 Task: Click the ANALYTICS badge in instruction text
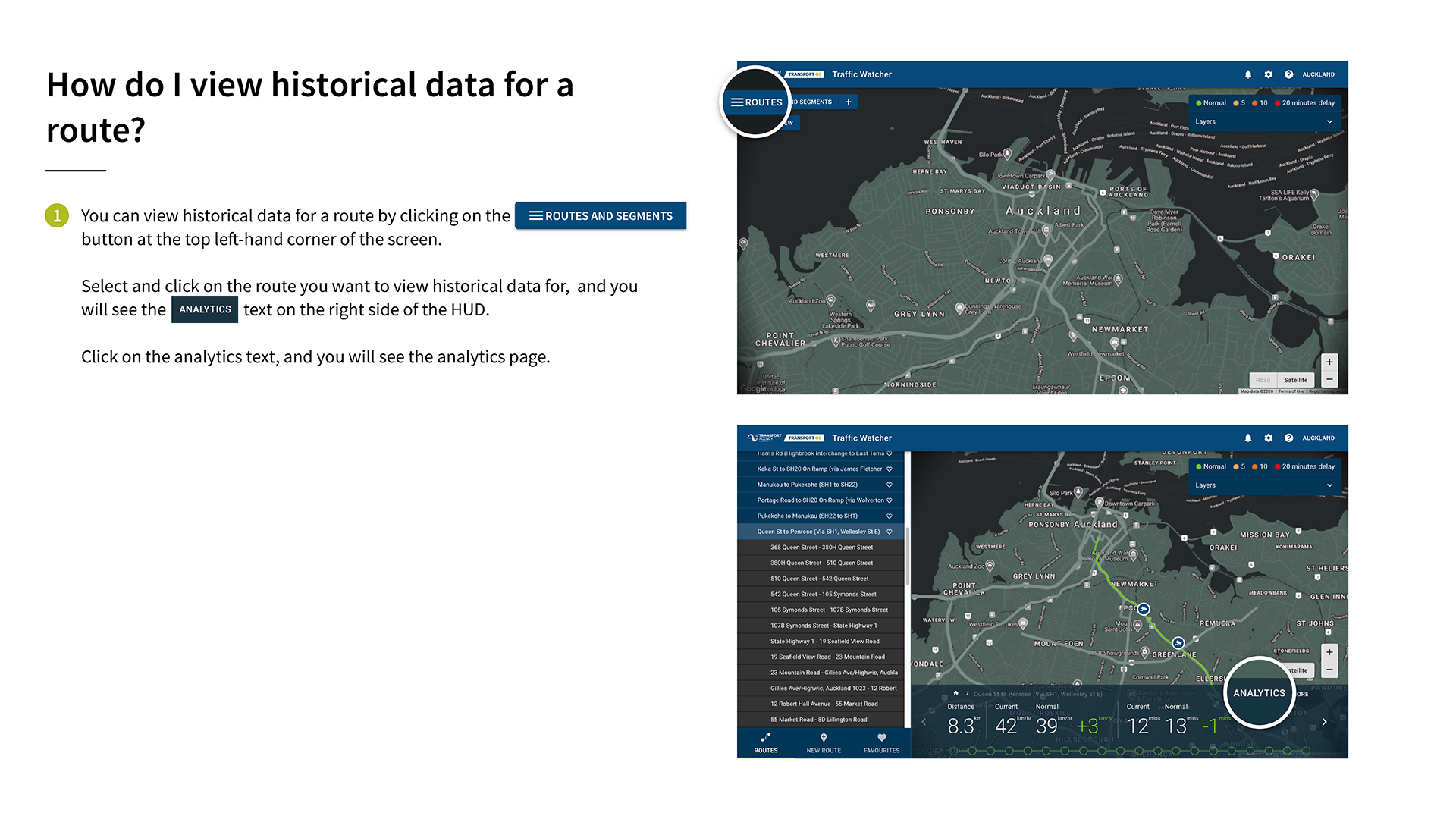click(205, 309)
